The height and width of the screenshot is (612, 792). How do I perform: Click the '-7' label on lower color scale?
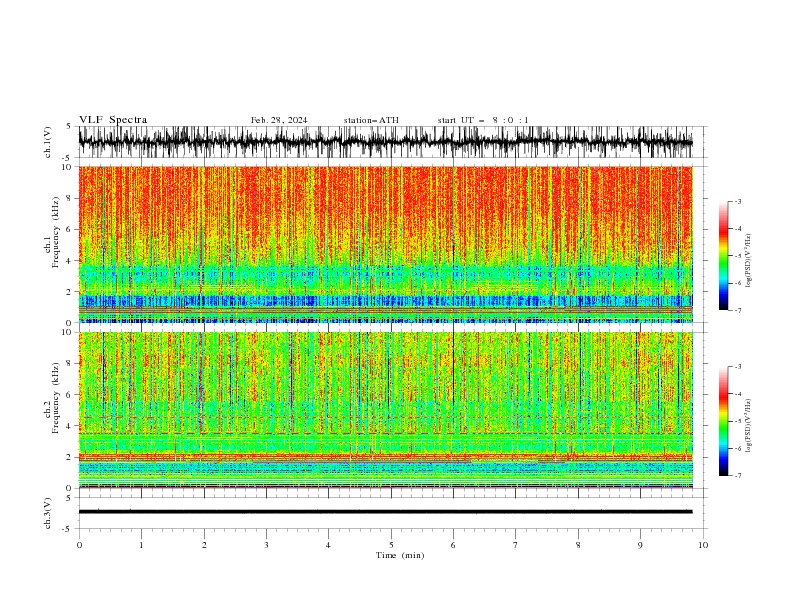[737, 476]
